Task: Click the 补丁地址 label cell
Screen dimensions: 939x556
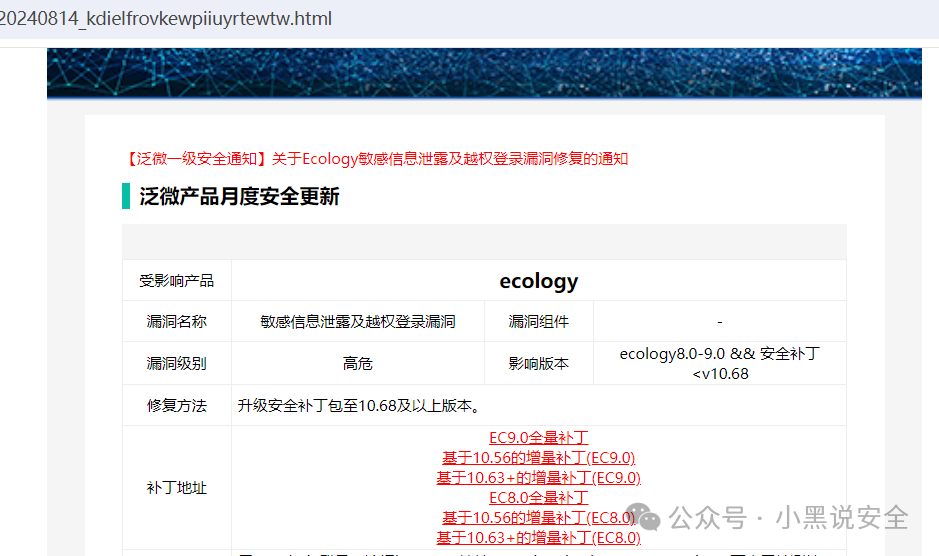Action: (x=177, y=488)
